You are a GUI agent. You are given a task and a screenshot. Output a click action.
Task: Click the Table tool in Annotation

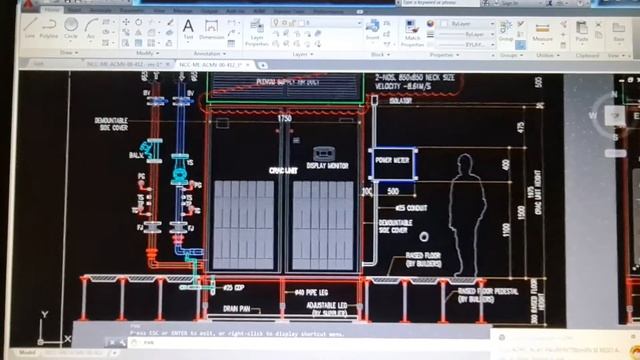[x=231, y=43]
